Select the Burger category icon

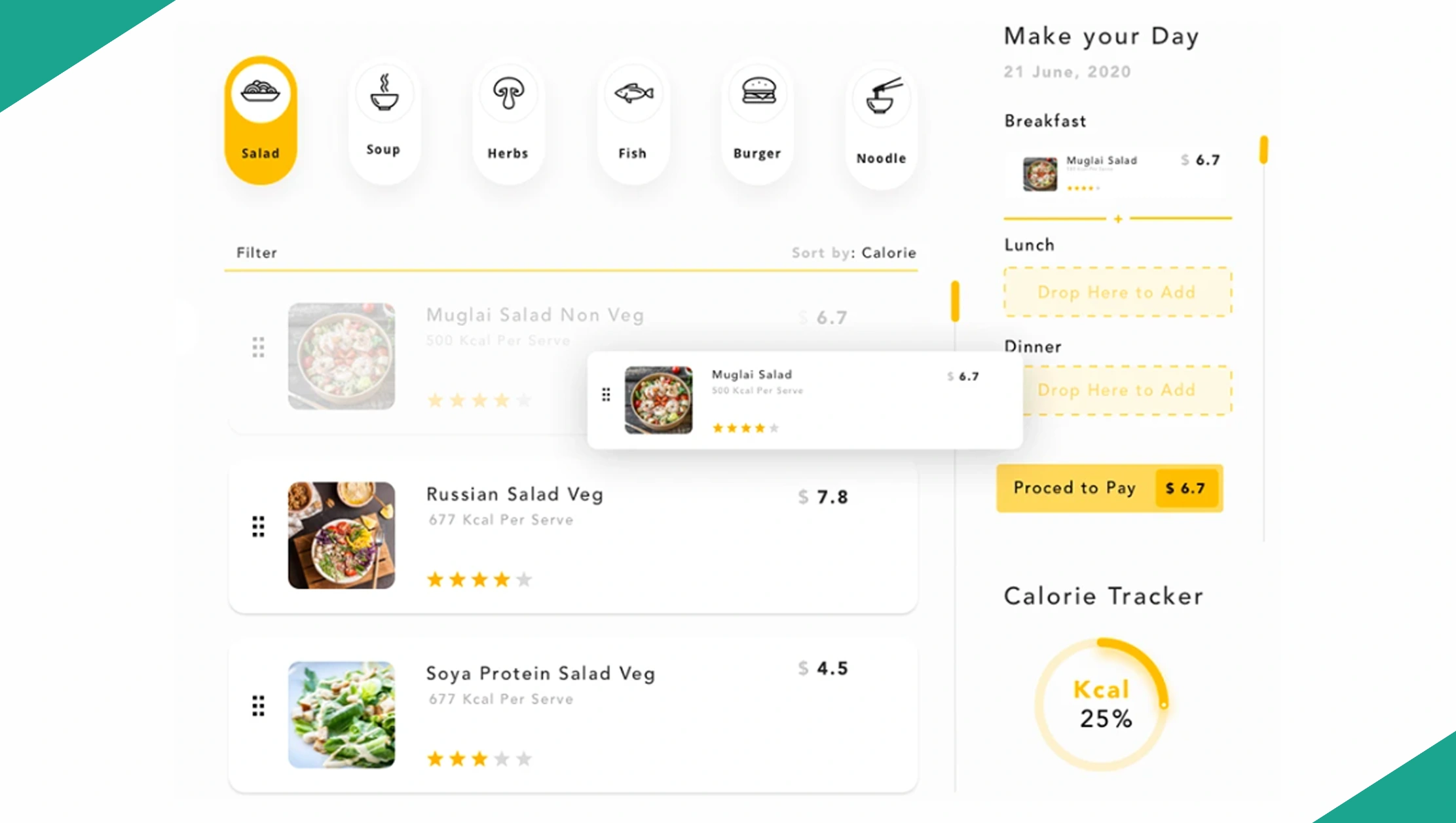tap(758, 92)
